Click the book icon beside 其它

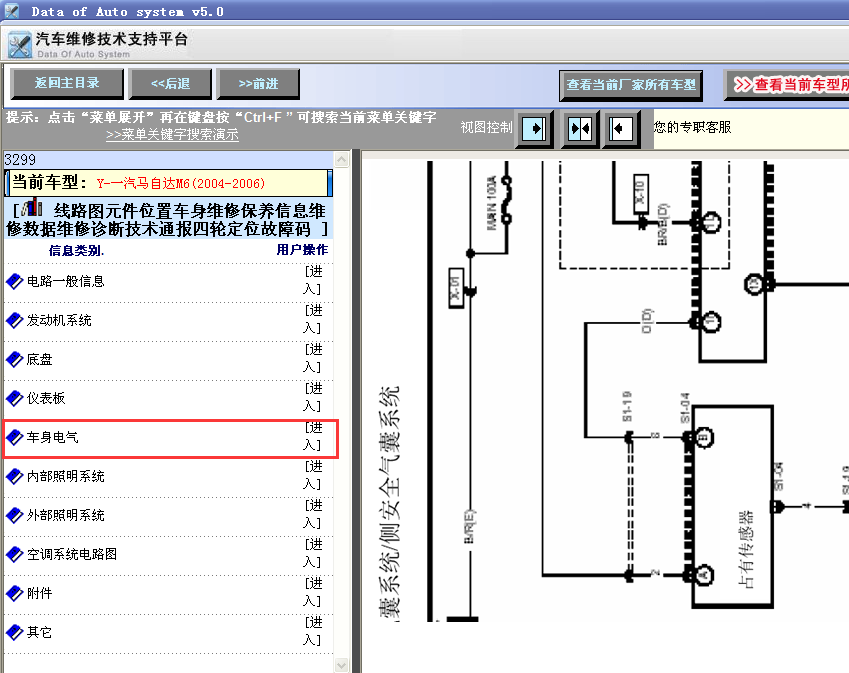point(15,632)
